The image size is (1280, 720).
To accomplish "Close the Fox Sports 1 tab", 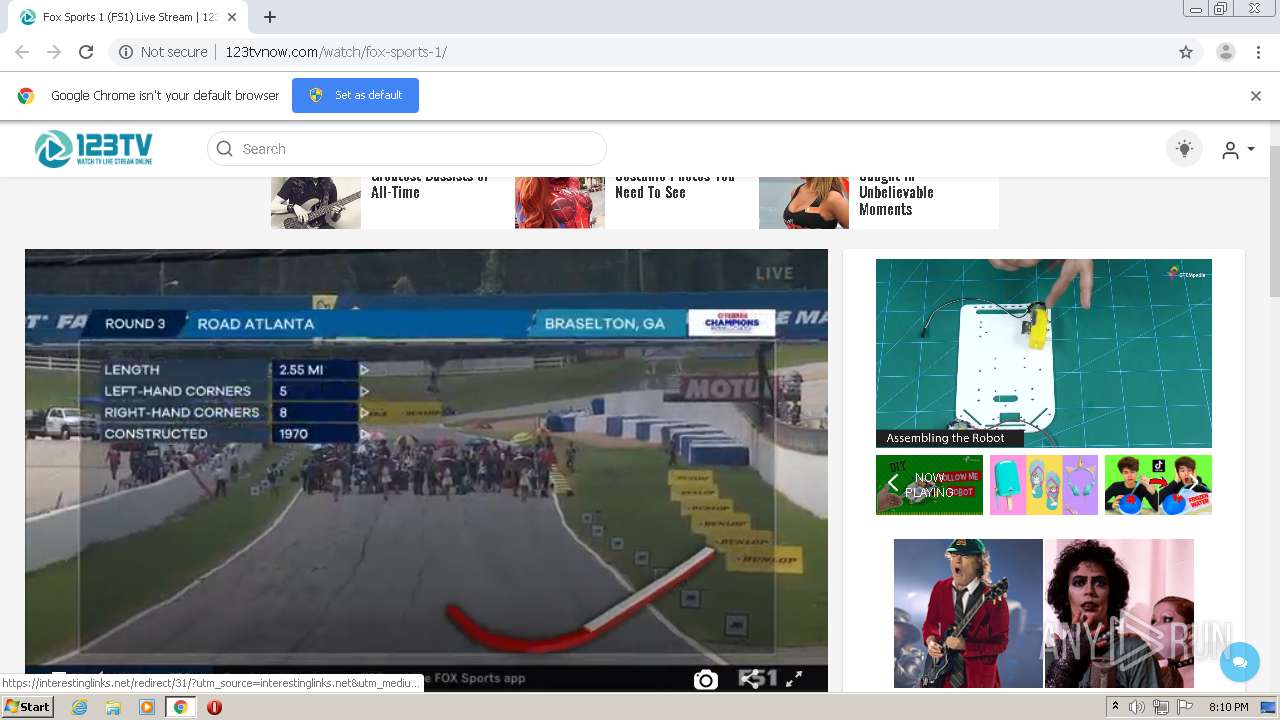I will tap(232, 17).
